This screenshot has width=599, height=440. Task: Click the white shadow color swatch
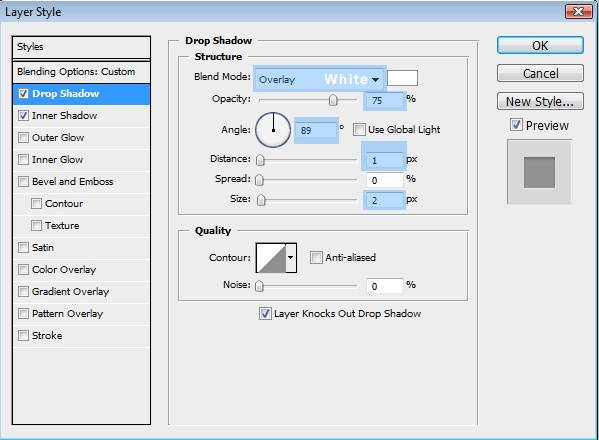(402, 78)
